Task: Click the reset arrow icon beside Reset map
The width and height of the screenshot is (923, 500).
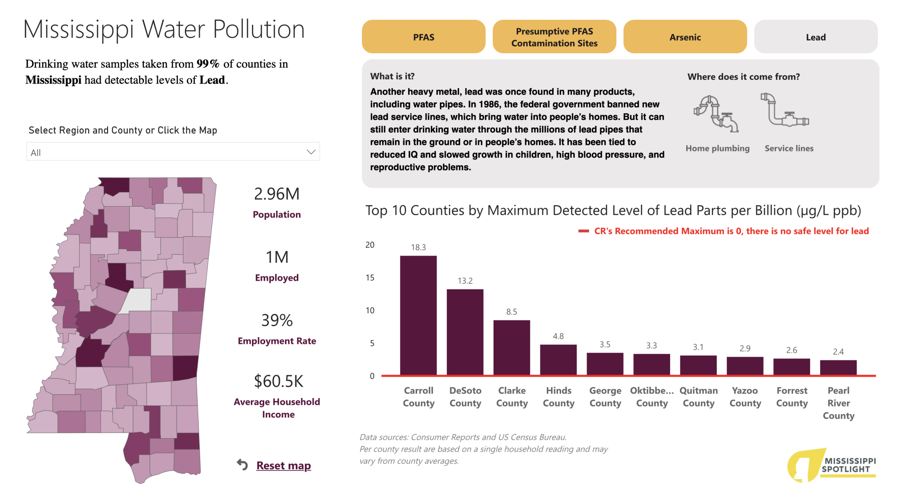Action: tap(243, 465)
